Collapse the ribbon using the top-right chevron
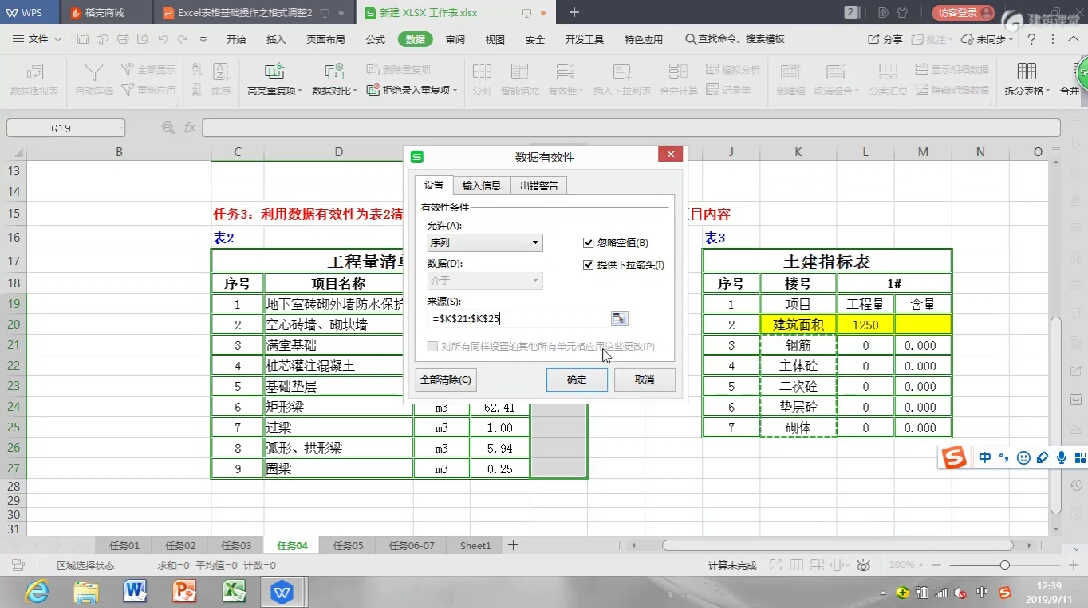 (1073, 40)
